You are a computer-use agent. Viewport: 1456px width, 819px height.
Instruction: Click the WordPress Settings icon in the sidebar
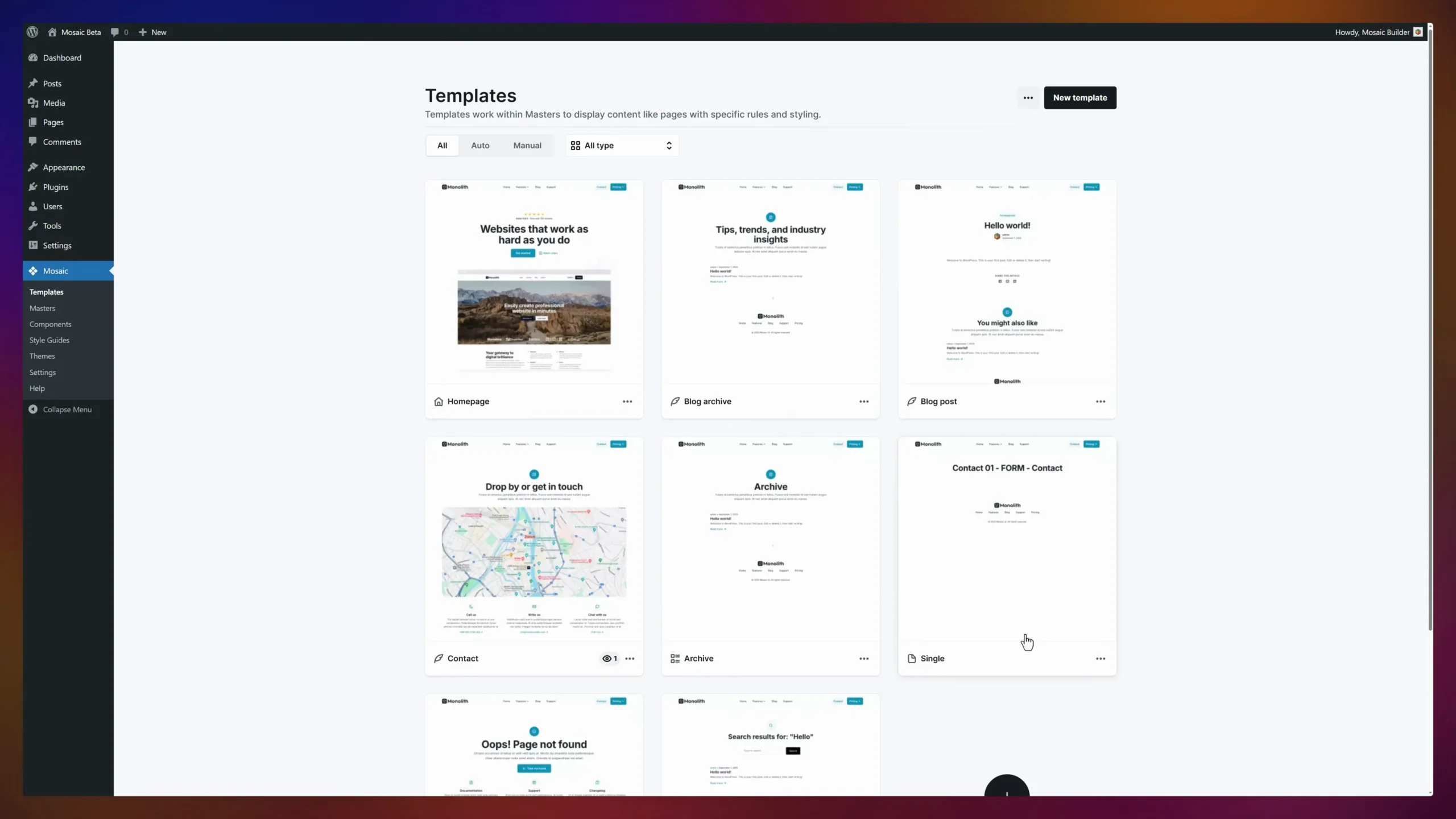33,245
